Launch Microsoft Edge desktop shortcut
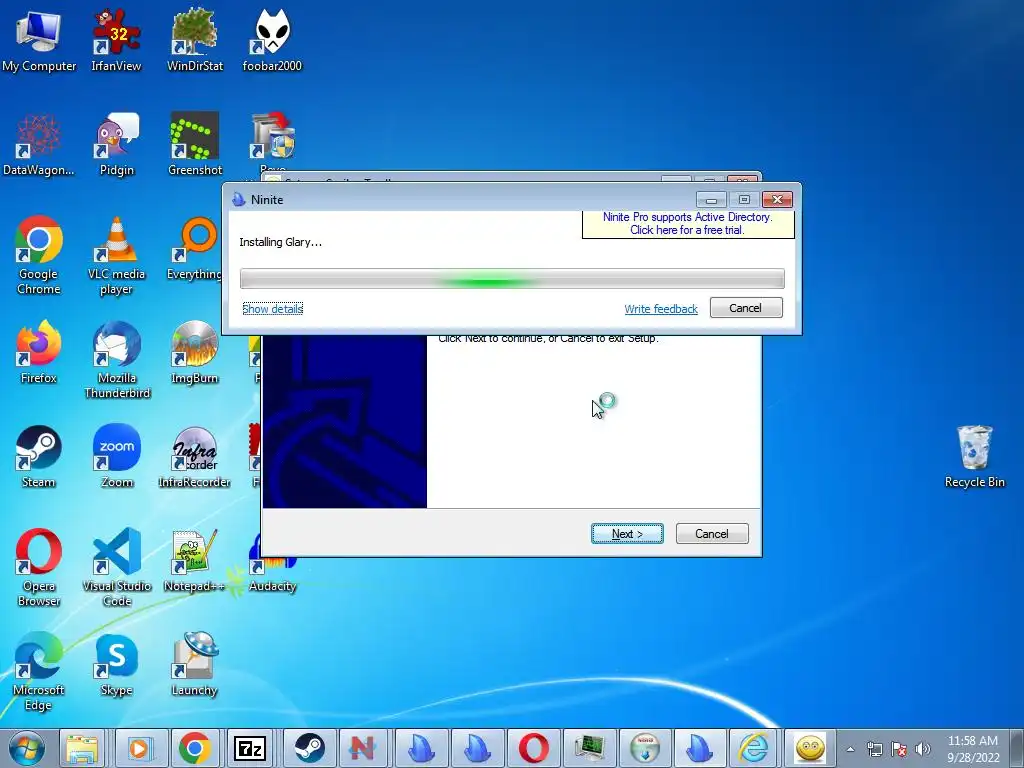Viewport: 1024px width, 768px height. (39, 670)
